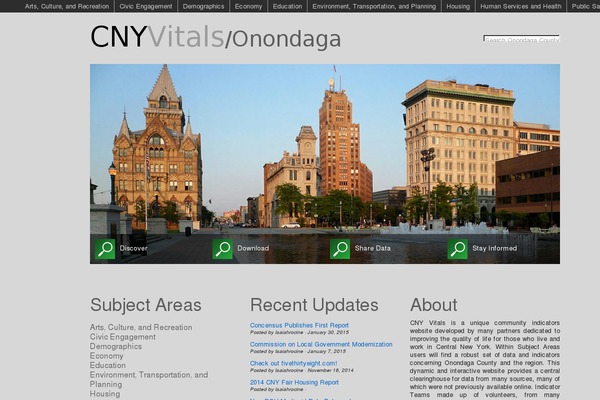Open Education in top navigation bar
The image size is (600, 400).
287,6
